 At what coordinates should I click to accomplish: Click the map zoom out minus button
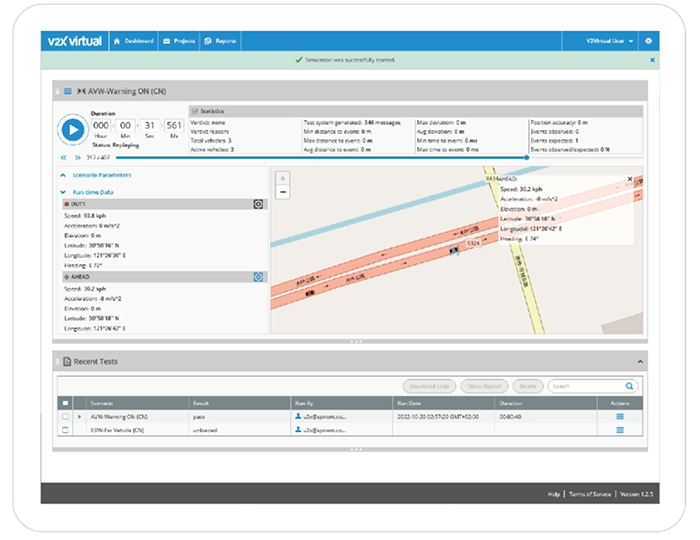[283, 191]
